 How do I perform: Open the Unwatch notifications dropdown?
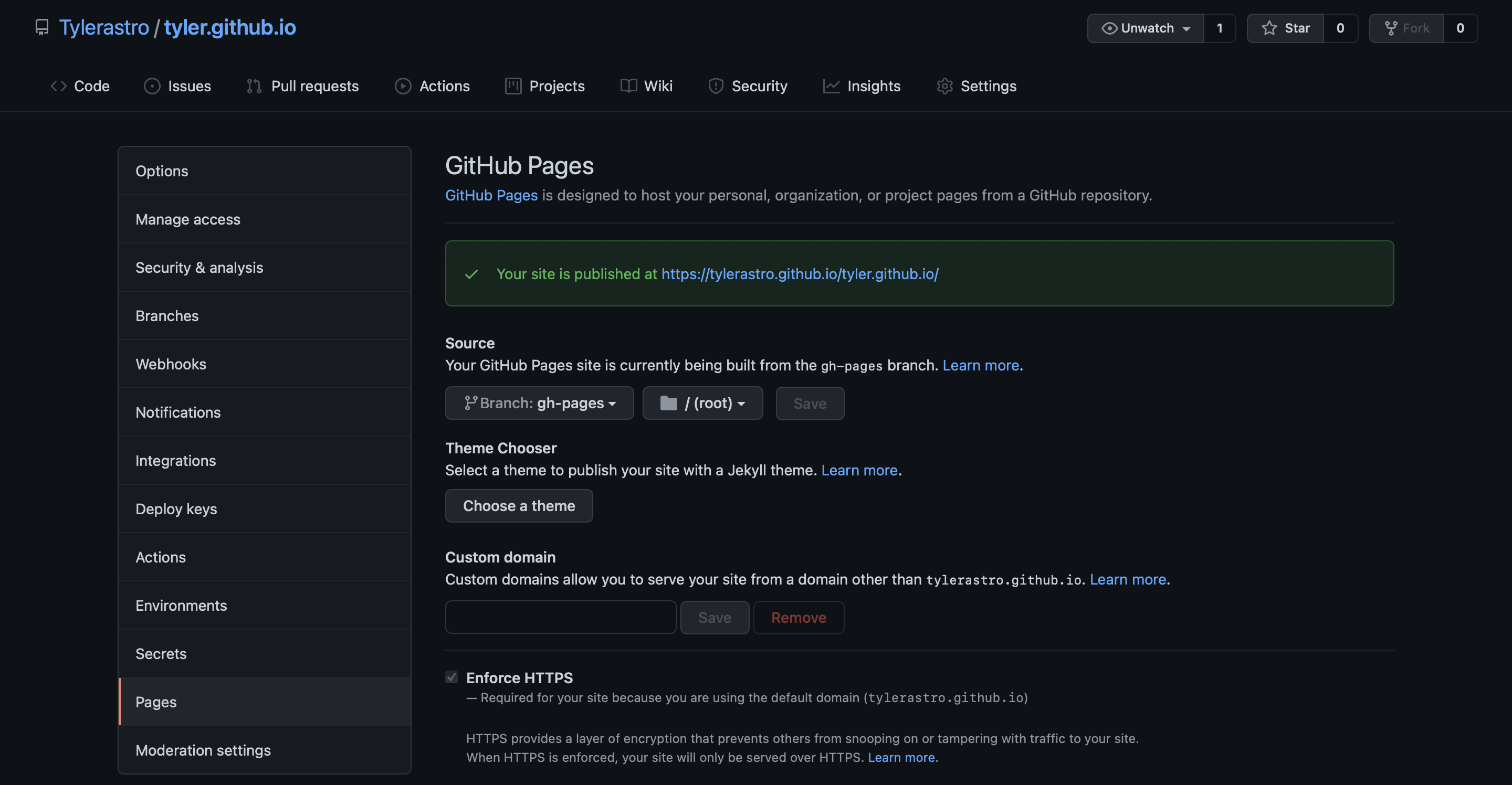point(1146,28)
